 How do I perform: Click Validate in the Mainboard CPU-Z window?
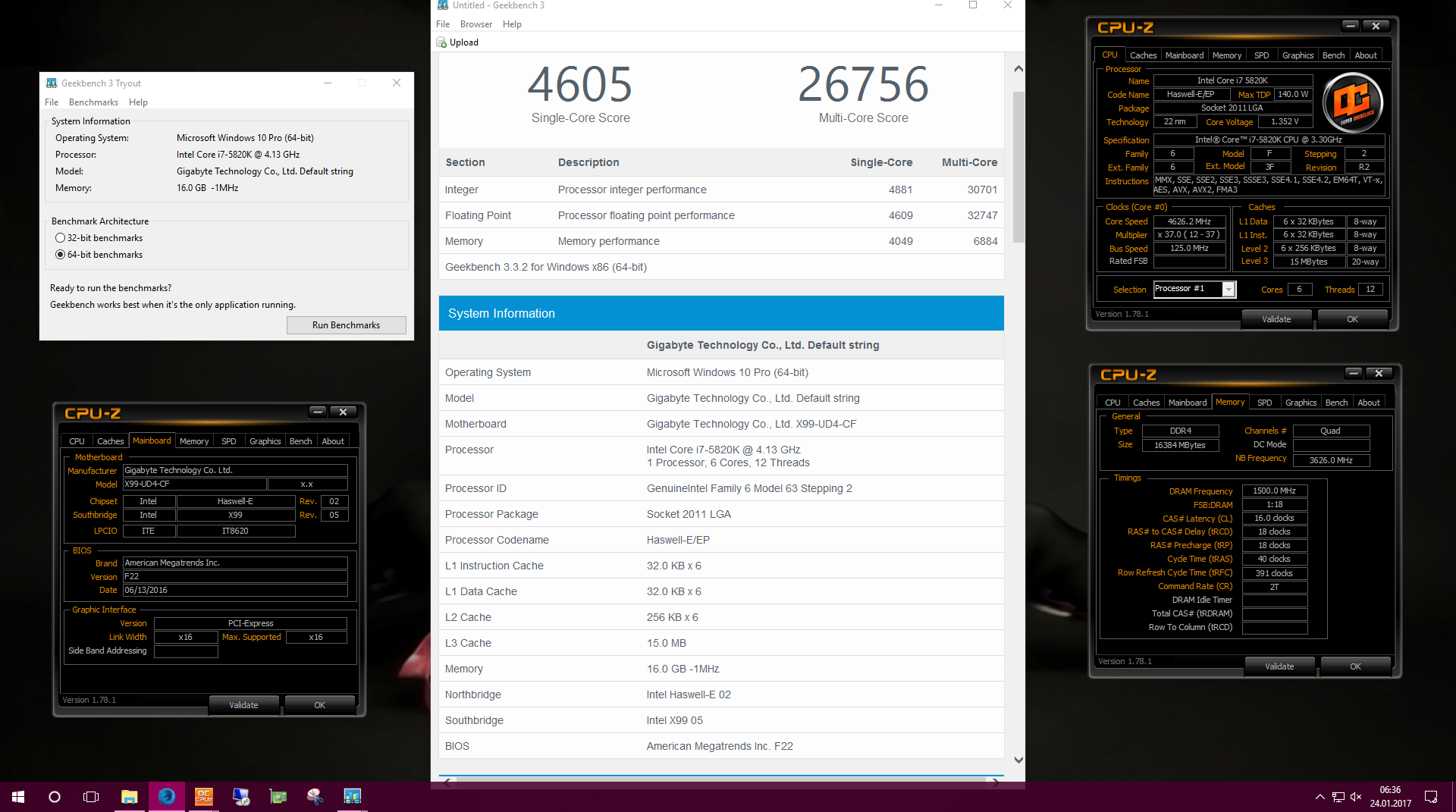(x=243, y=705)
